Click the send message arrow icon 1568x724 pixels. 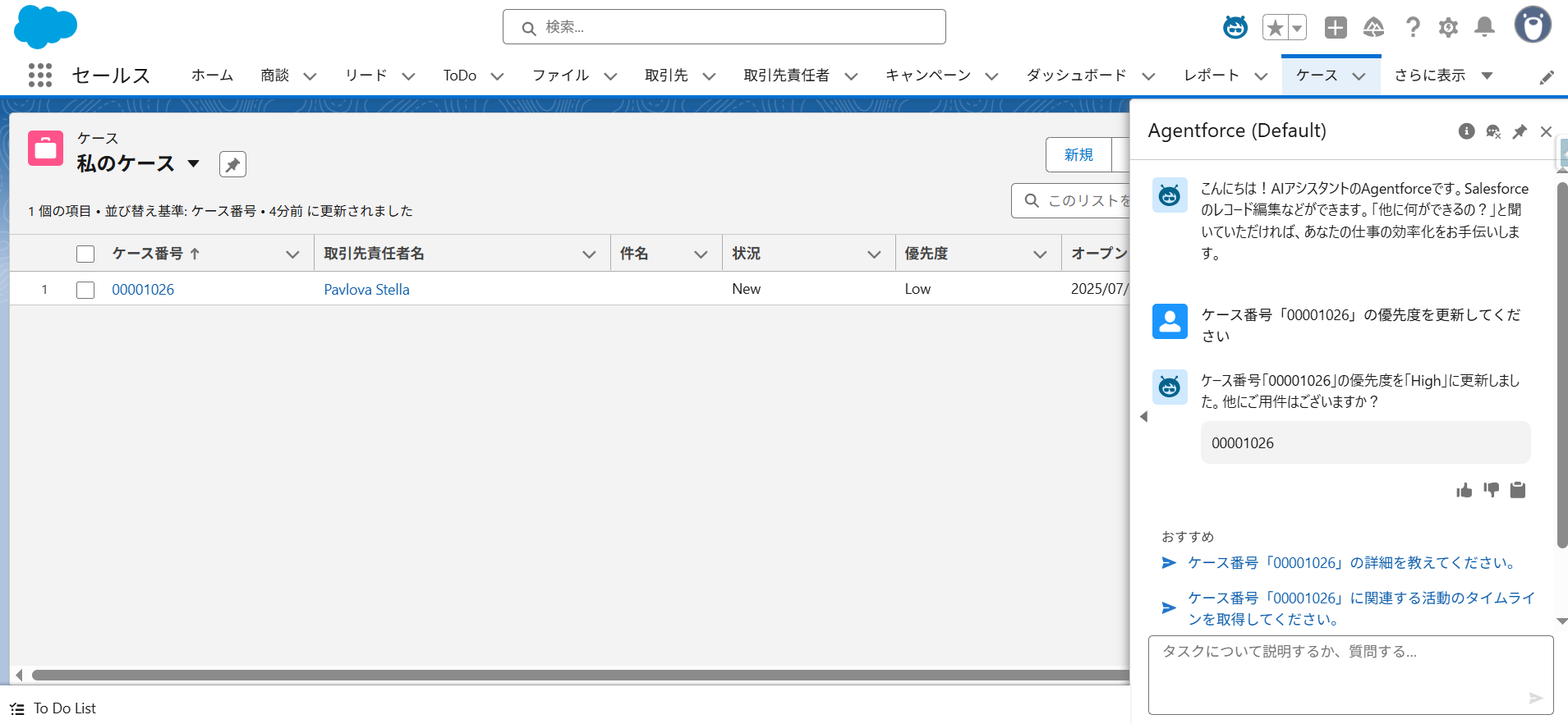pos(1535,698)
